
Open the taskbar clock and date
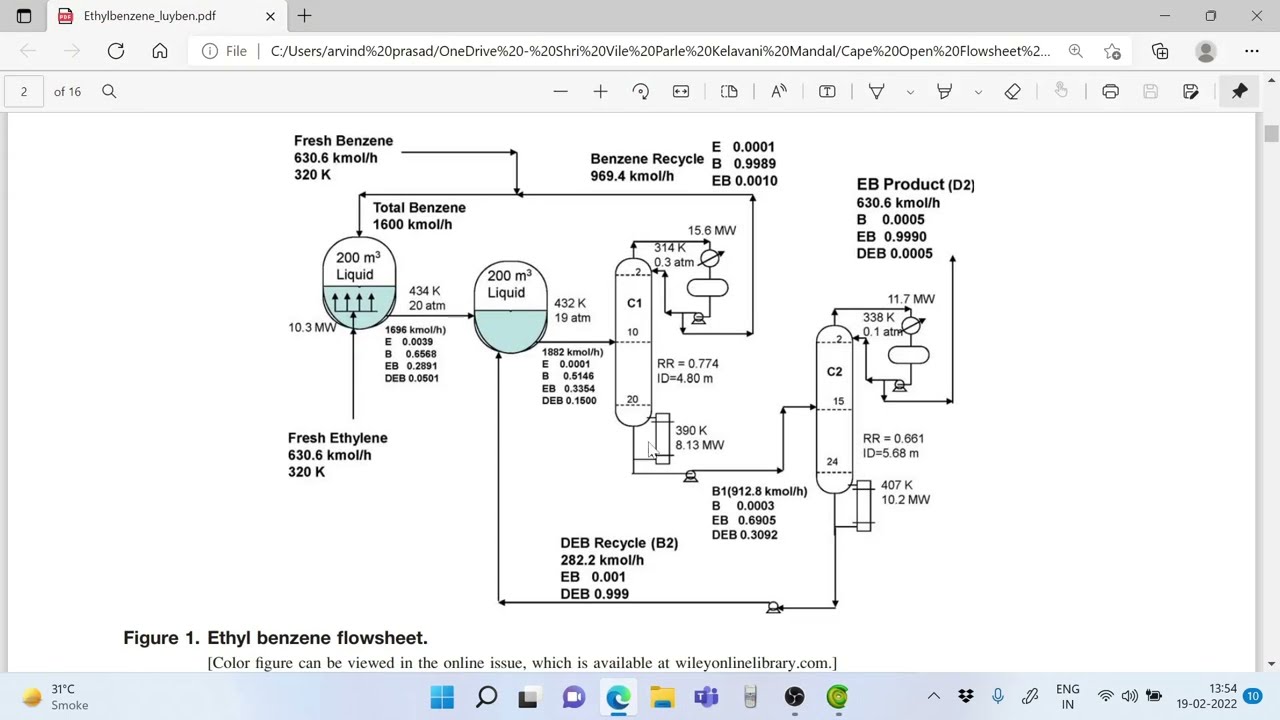click(x=1208, y=697)
